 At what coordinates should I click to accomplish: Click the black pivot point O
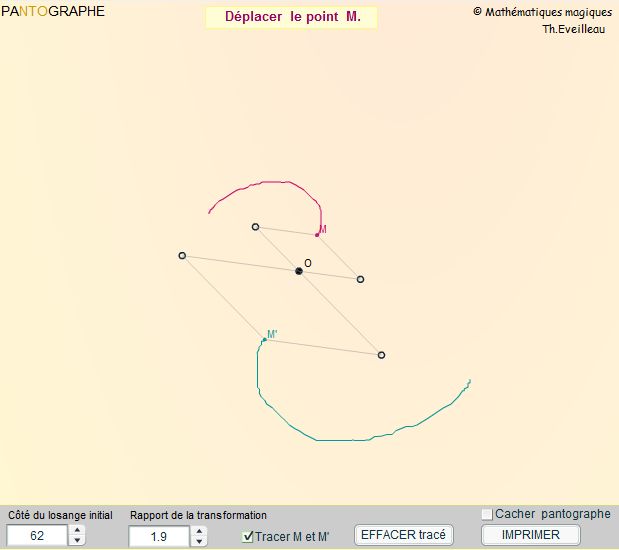(299, 271)
